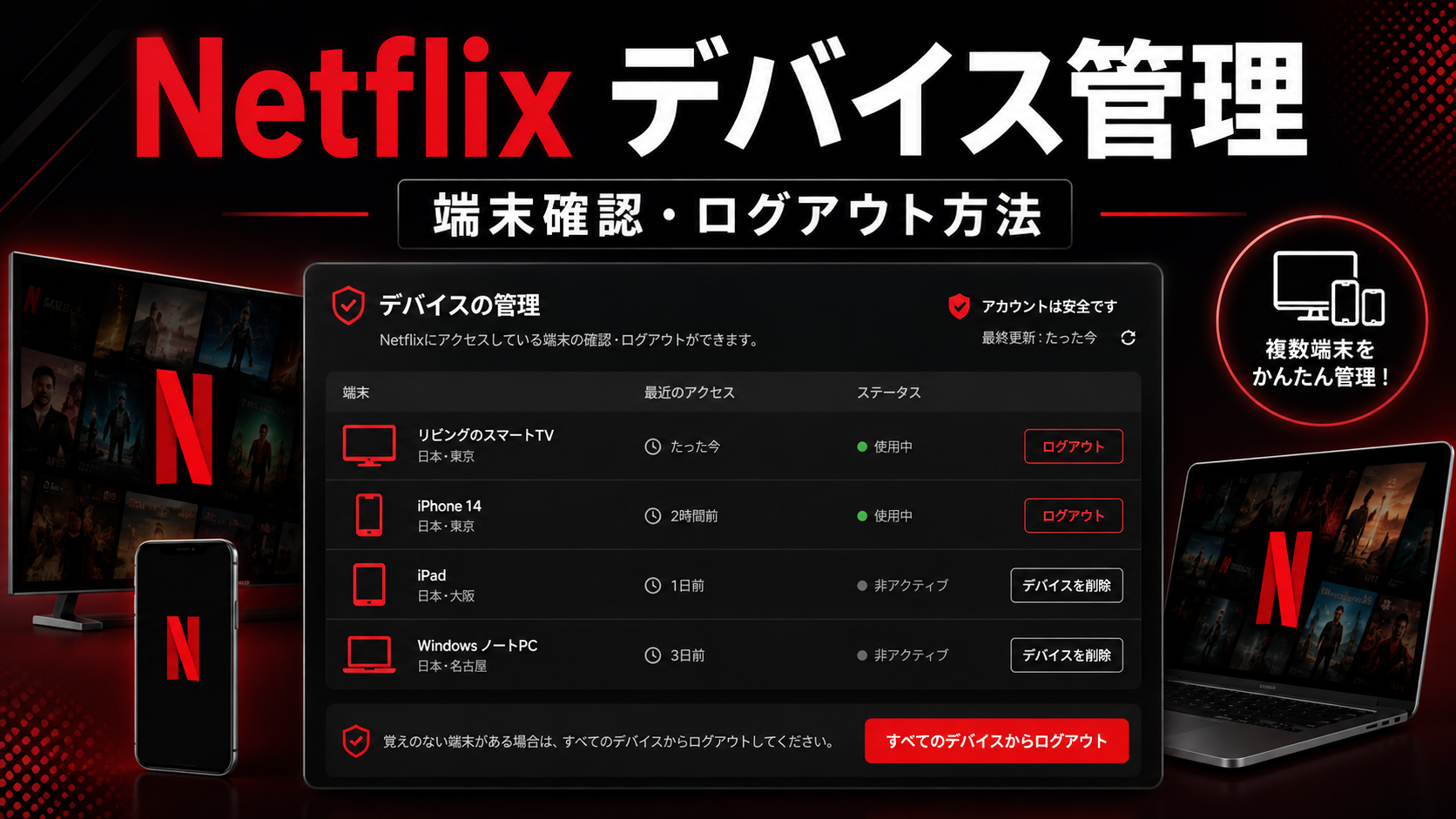Image resolution: width=1456 pixels, height=819 pixels.
Task: Click the 最終更新:たった今 text
Action: coord(1039,338)
